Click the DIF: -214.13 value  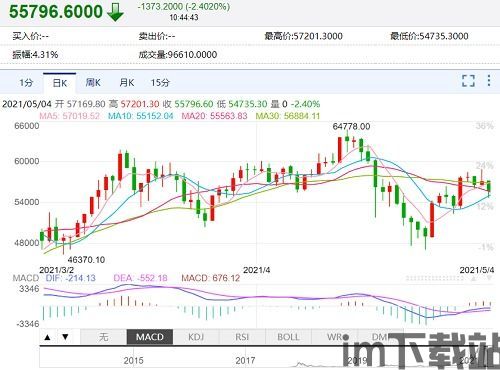(71, 278)
